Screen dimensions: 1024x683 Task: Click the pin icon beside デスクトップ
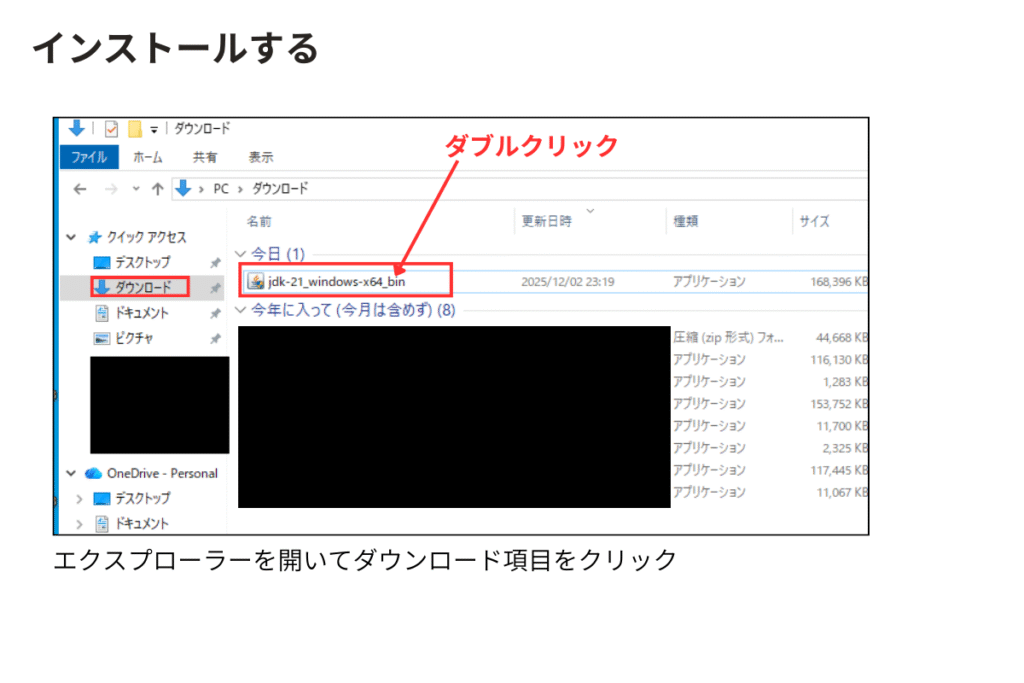pos(214,262)
